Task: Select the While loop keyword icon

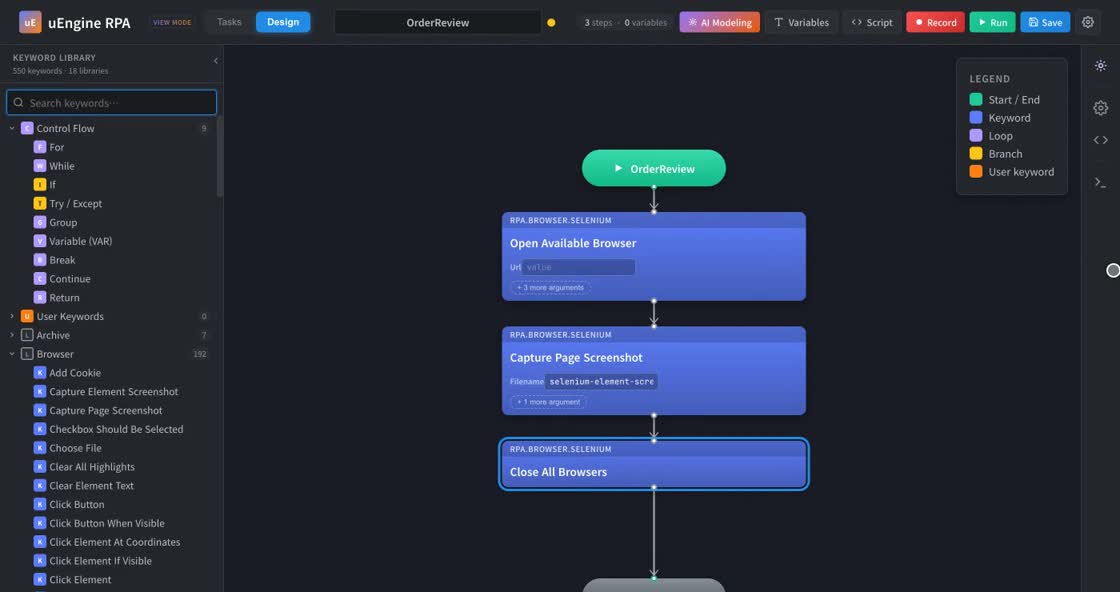Action: [40, 166]
